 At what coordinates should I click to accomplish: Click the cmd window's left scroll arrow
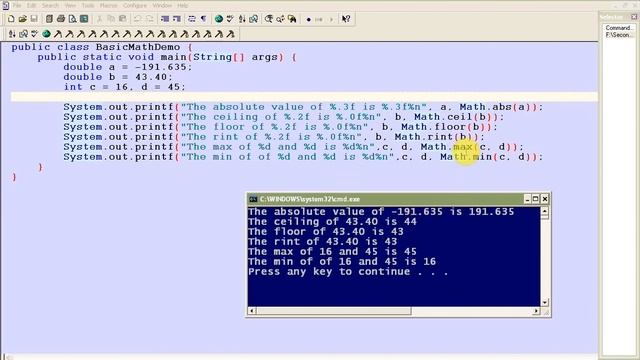point(251,311)
